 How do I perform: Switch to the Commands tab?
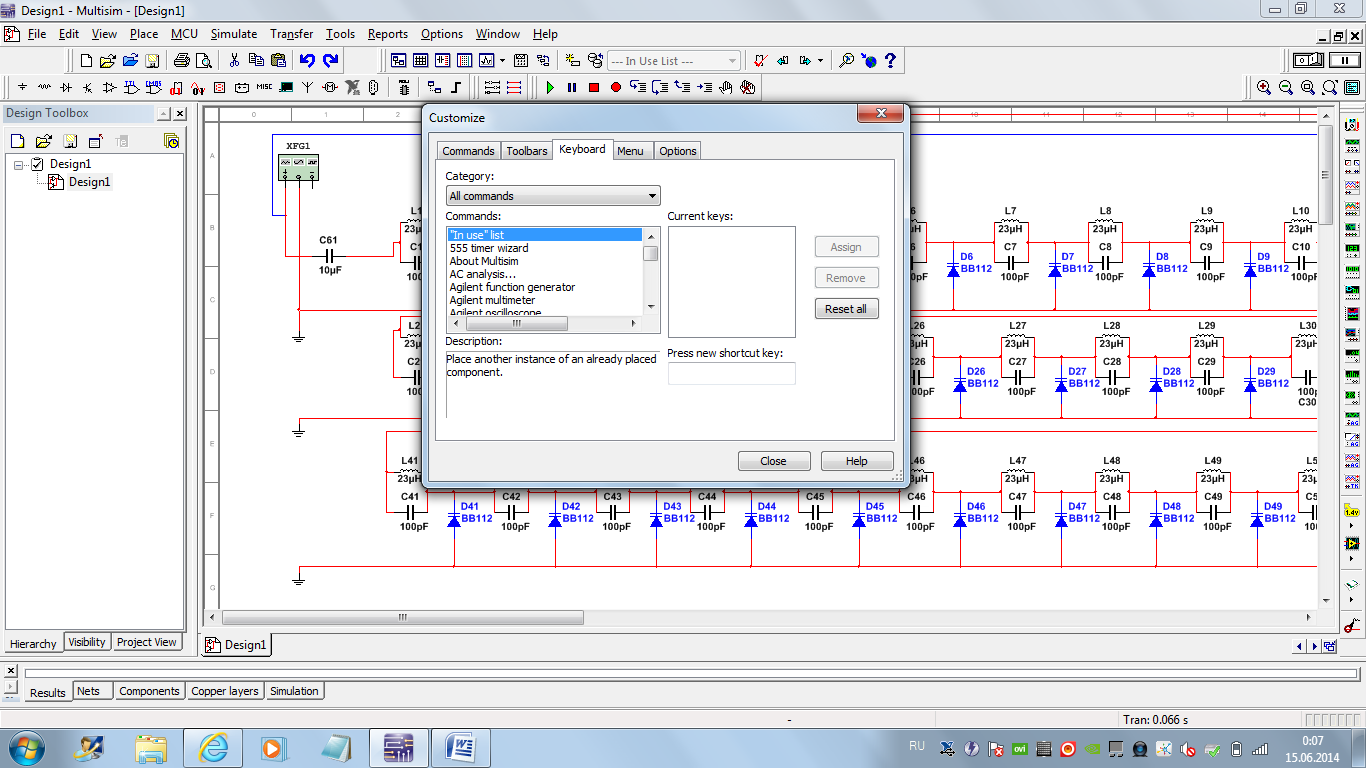click(x=468, y=151)
